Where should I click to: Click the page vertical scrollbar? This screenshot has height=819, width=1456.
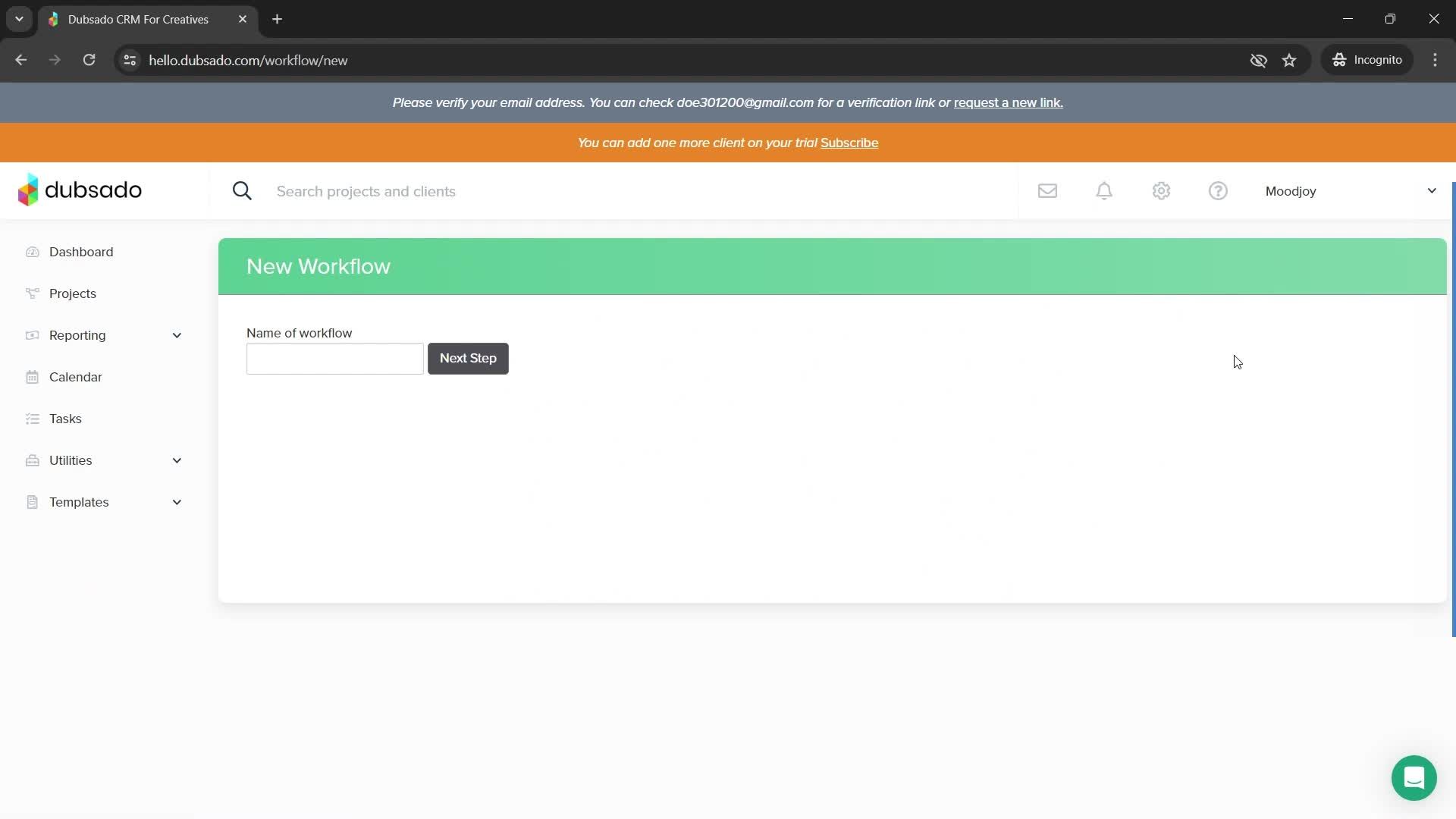coord(1453,409)
